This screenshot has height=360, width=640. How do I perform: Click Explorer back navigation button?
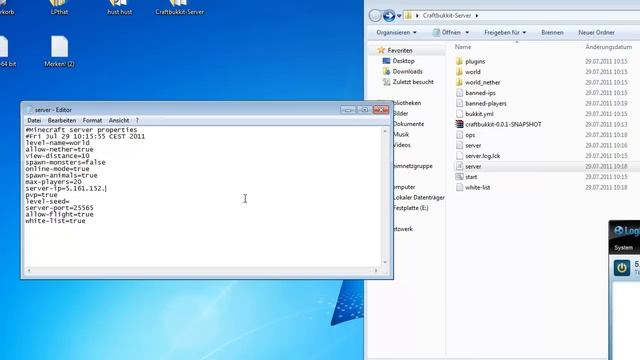click(375, 16)
